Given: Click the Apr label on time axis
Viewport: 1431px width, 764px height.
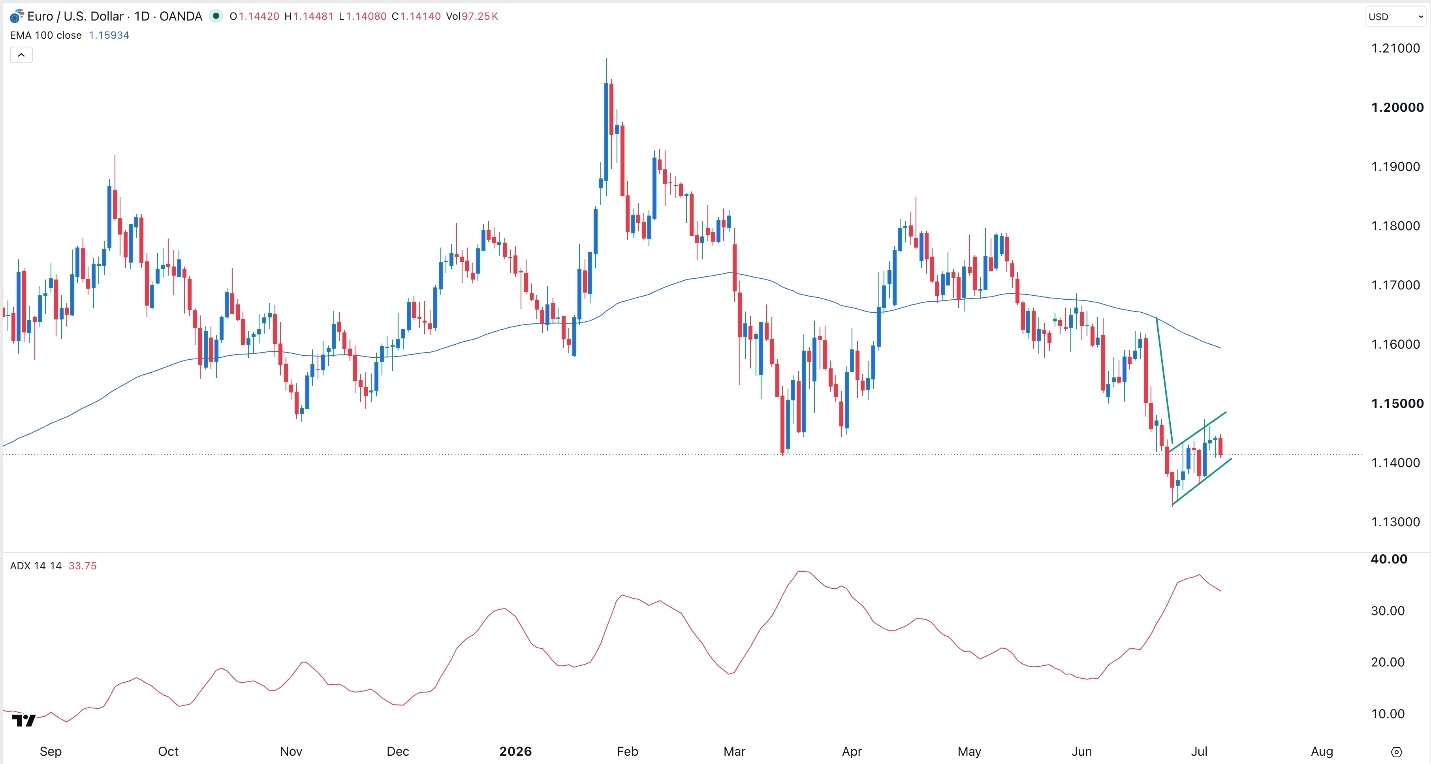Looking at the screenshot, I should click(x=852, y=751).
